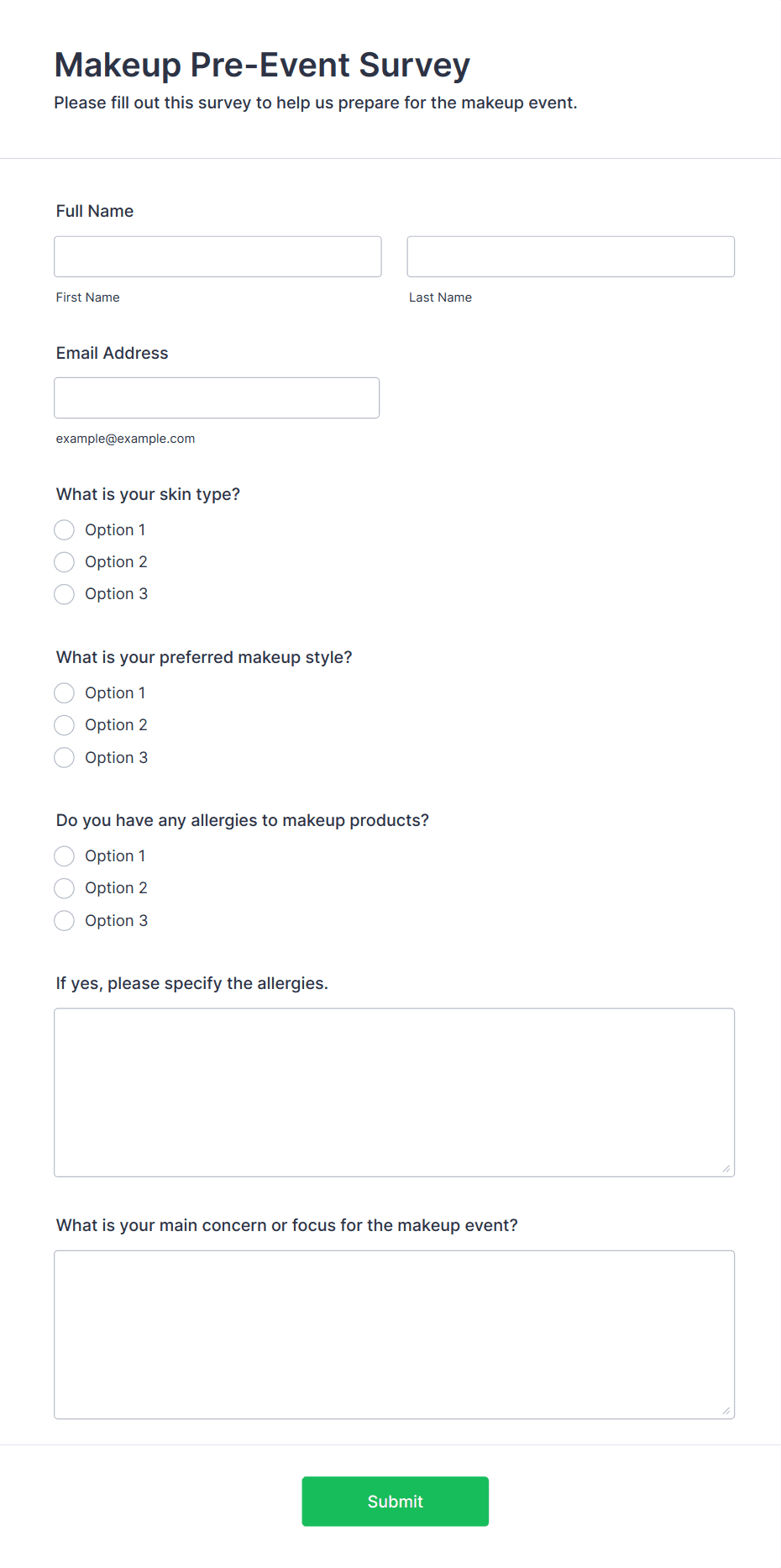Viewport: 781px width, 1568px height.
Task: Click the Last Name input field
Action: pos(569,256)
